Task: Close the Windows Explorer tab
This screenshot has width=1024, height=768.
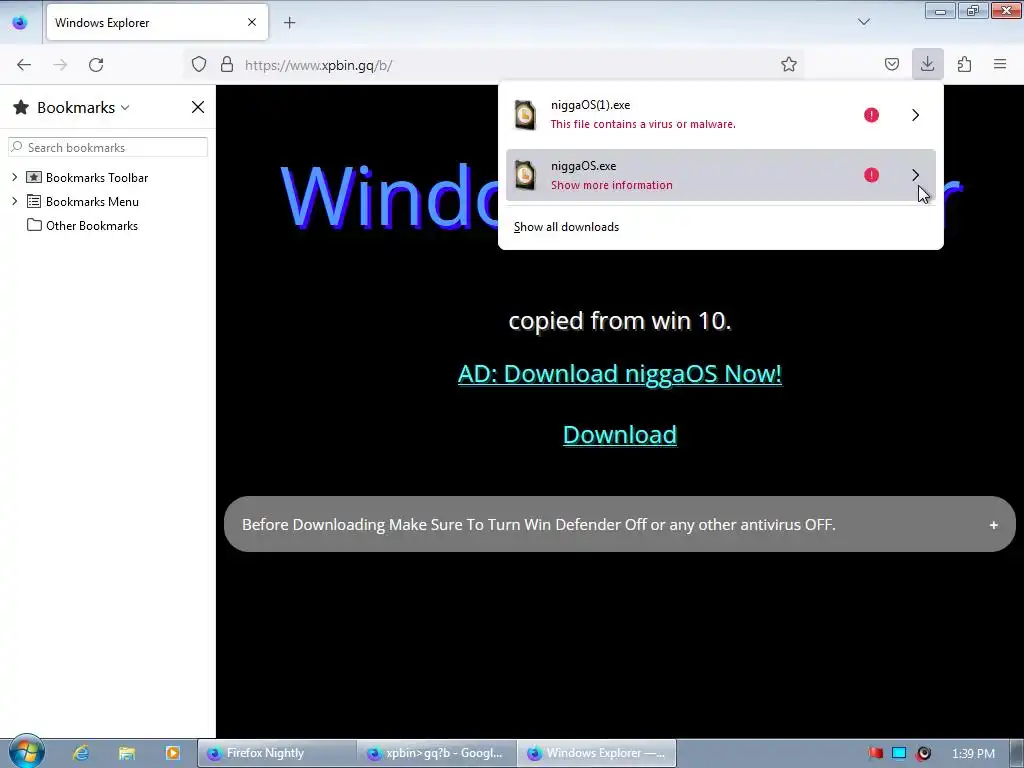Action: tap(252, 22)
